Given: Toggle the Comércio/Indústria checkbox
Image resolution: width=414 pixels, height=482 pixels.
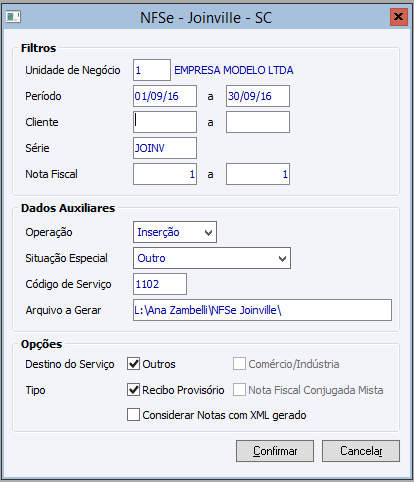Looking at the screenshot, I should pyautogui.click(x=239, y=364).
